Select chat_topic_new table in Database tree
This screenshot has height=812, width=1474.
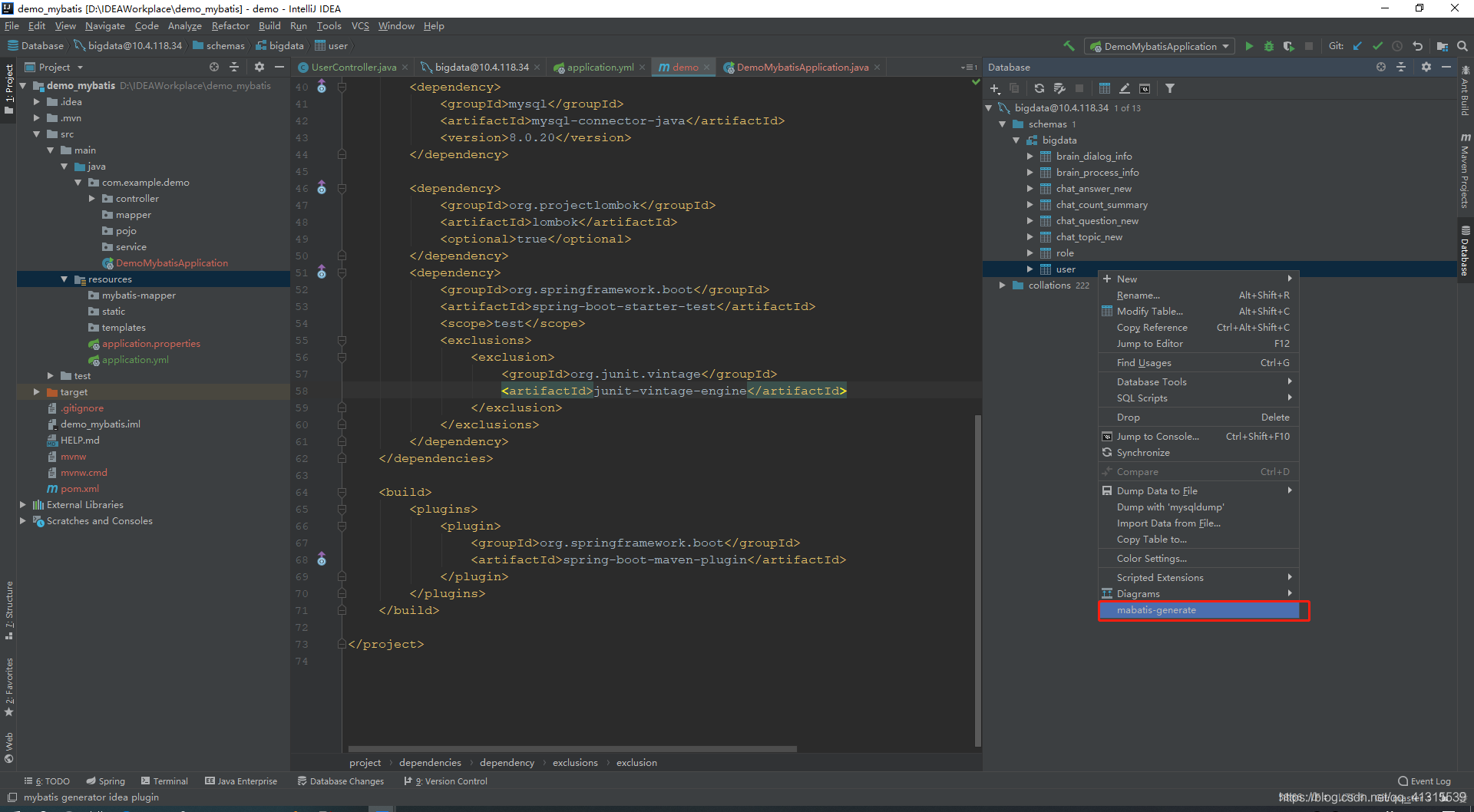tap(1089, 237)
